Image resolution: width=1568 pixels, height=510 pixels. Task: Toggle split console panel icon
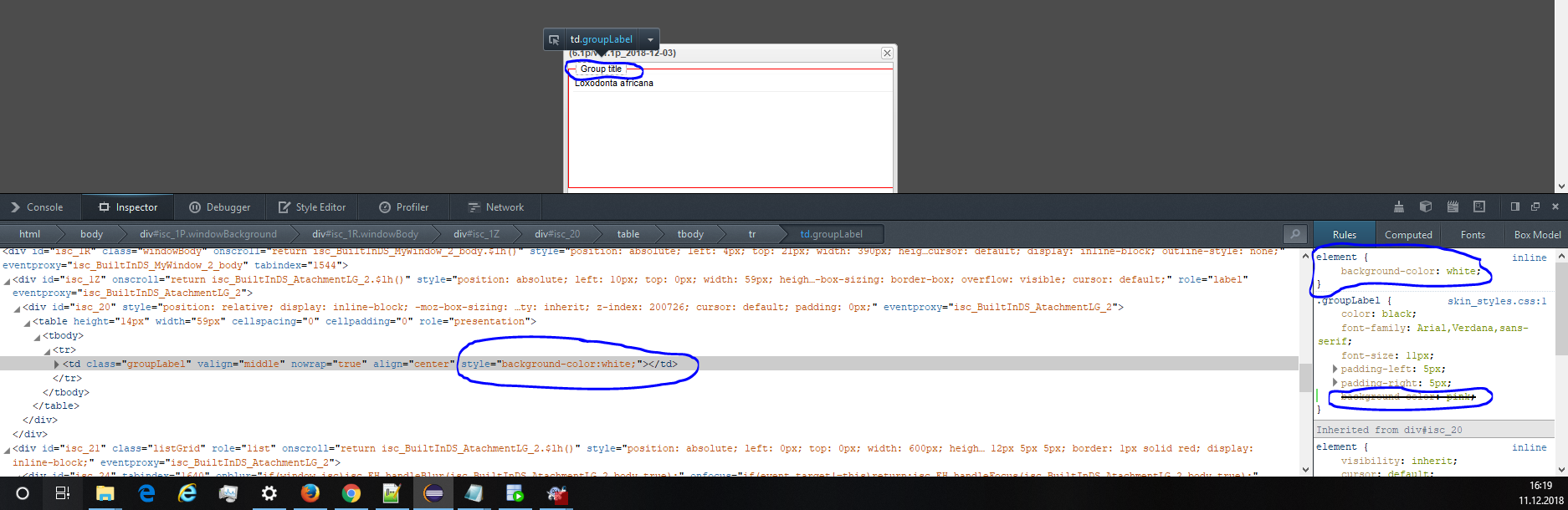[1514, 207]
